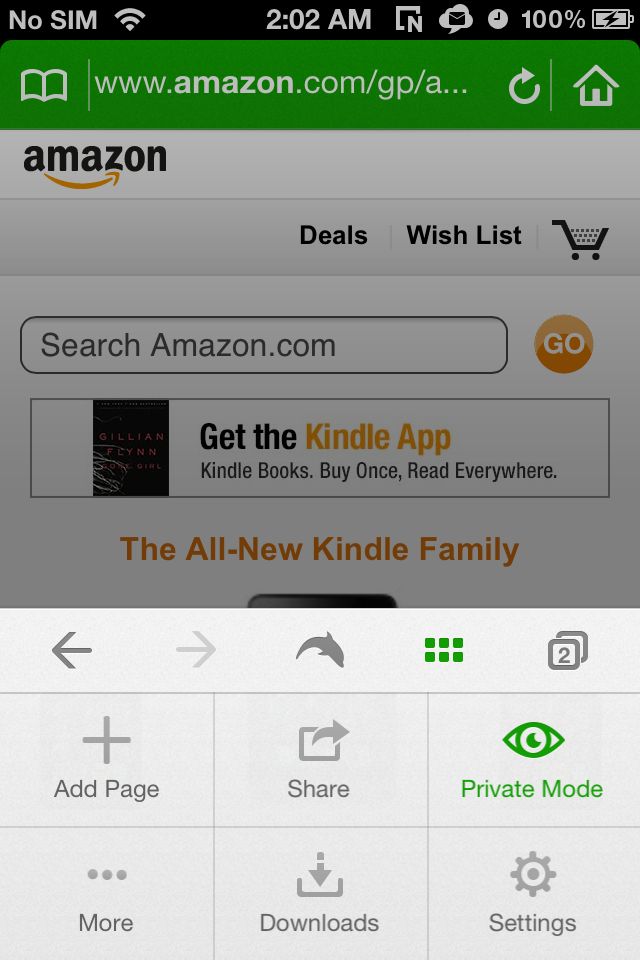640x960 pixels.
Task: Tap the back arrow
Action: click(72, 650)
